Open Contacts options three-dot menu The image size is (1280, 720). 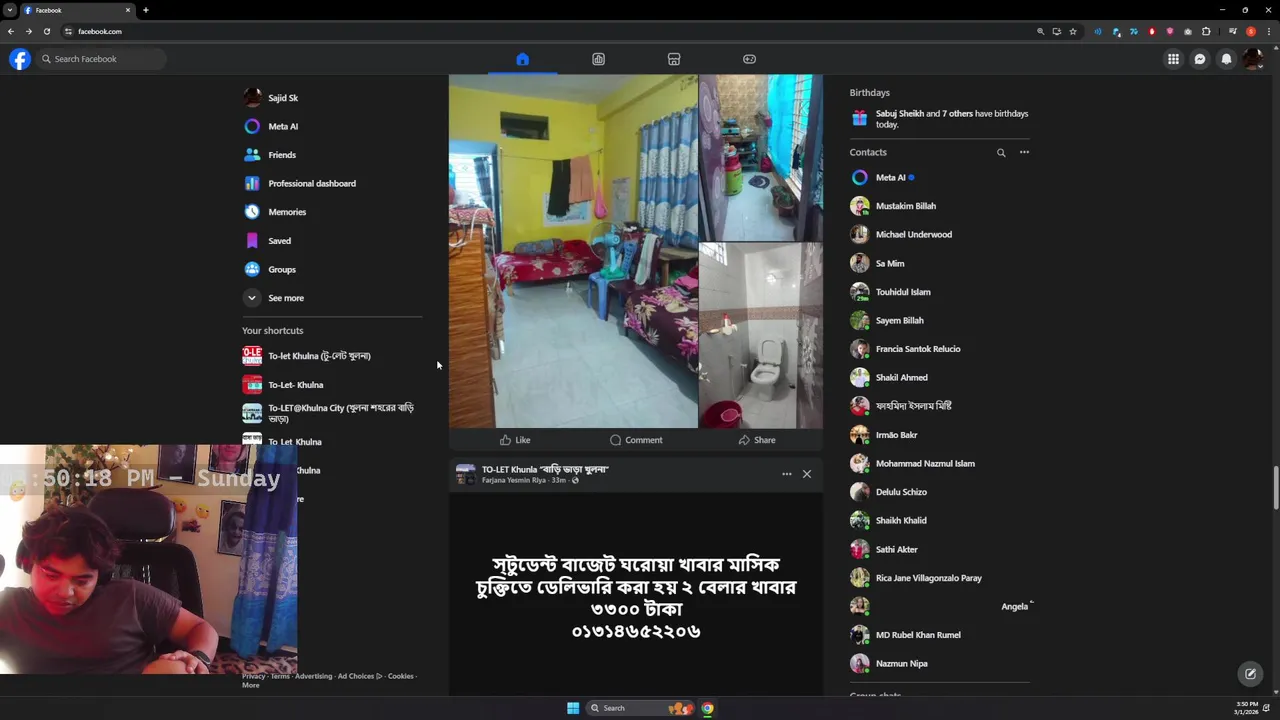[x=1024, y=153]
